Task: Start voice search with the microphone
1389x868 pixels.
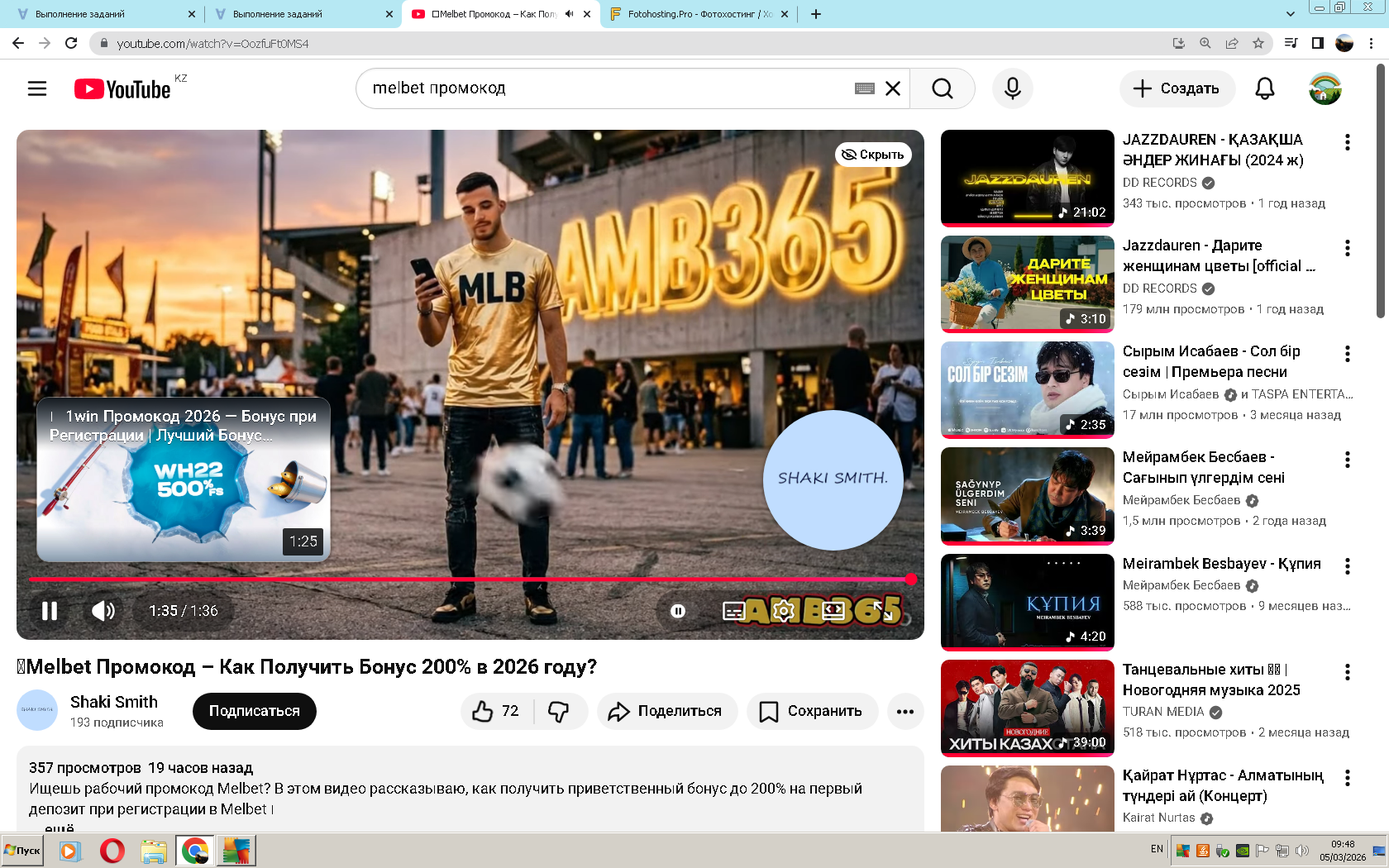Action: coord(1013,88)
